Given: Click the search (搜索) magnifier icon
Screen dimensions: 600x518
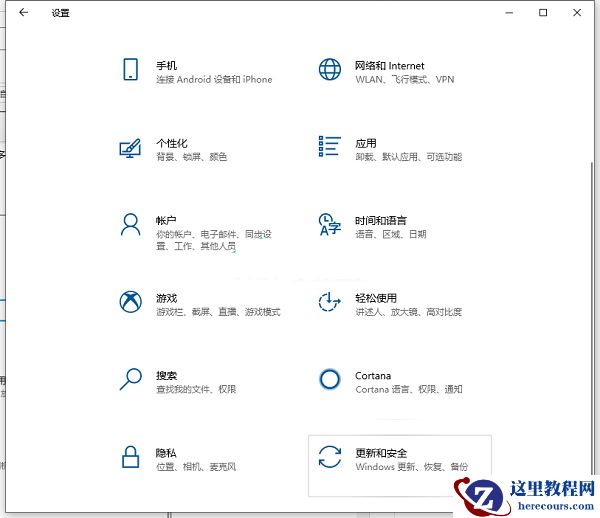Looking at the screenshot, I should pos(130,379).
